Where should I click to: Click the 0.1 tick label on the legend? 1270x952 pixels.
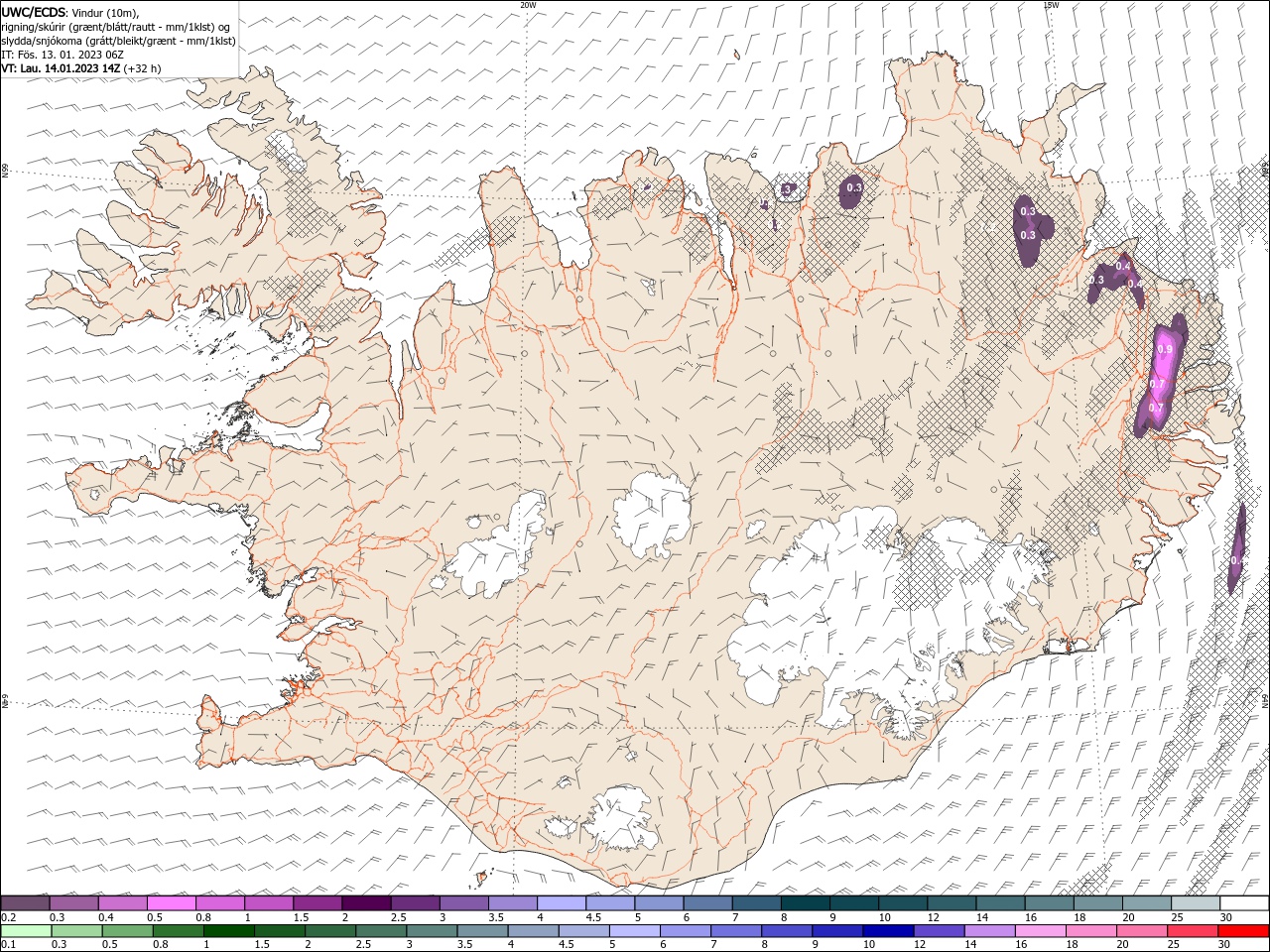click(x=8, y=944)
